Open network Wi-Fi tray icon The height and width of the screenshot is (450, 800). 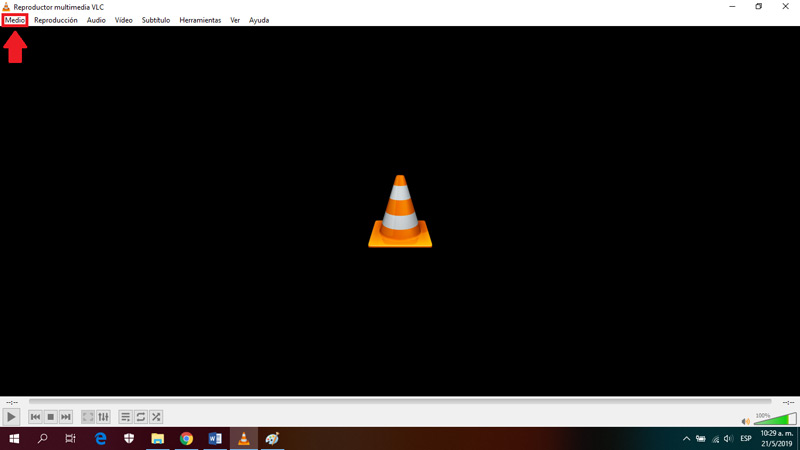(x=715, y=439)
